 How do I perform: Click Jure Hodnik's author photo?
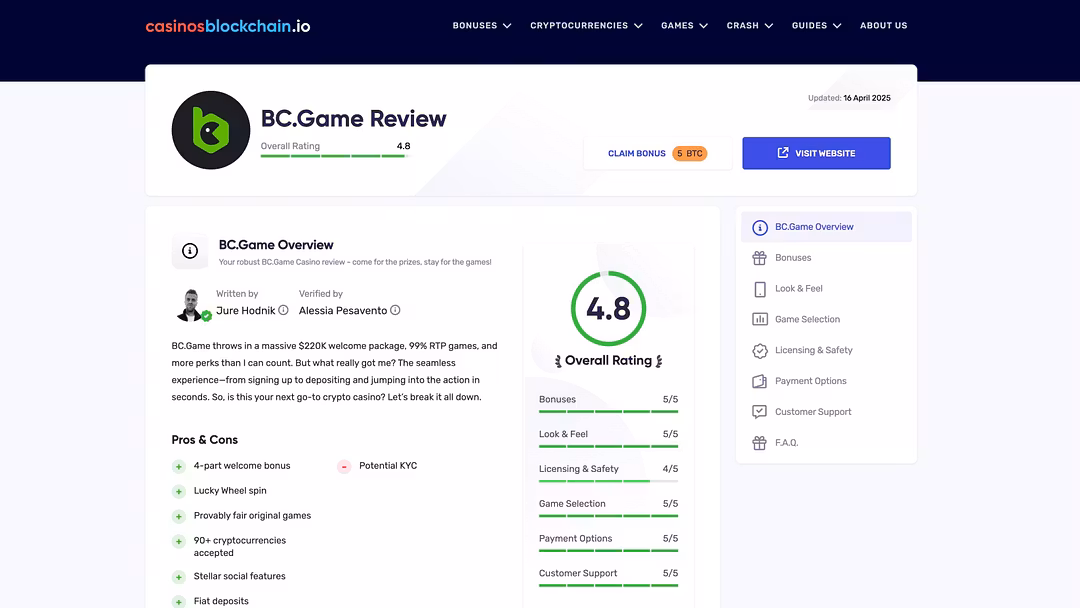click(x=191, y=305)
